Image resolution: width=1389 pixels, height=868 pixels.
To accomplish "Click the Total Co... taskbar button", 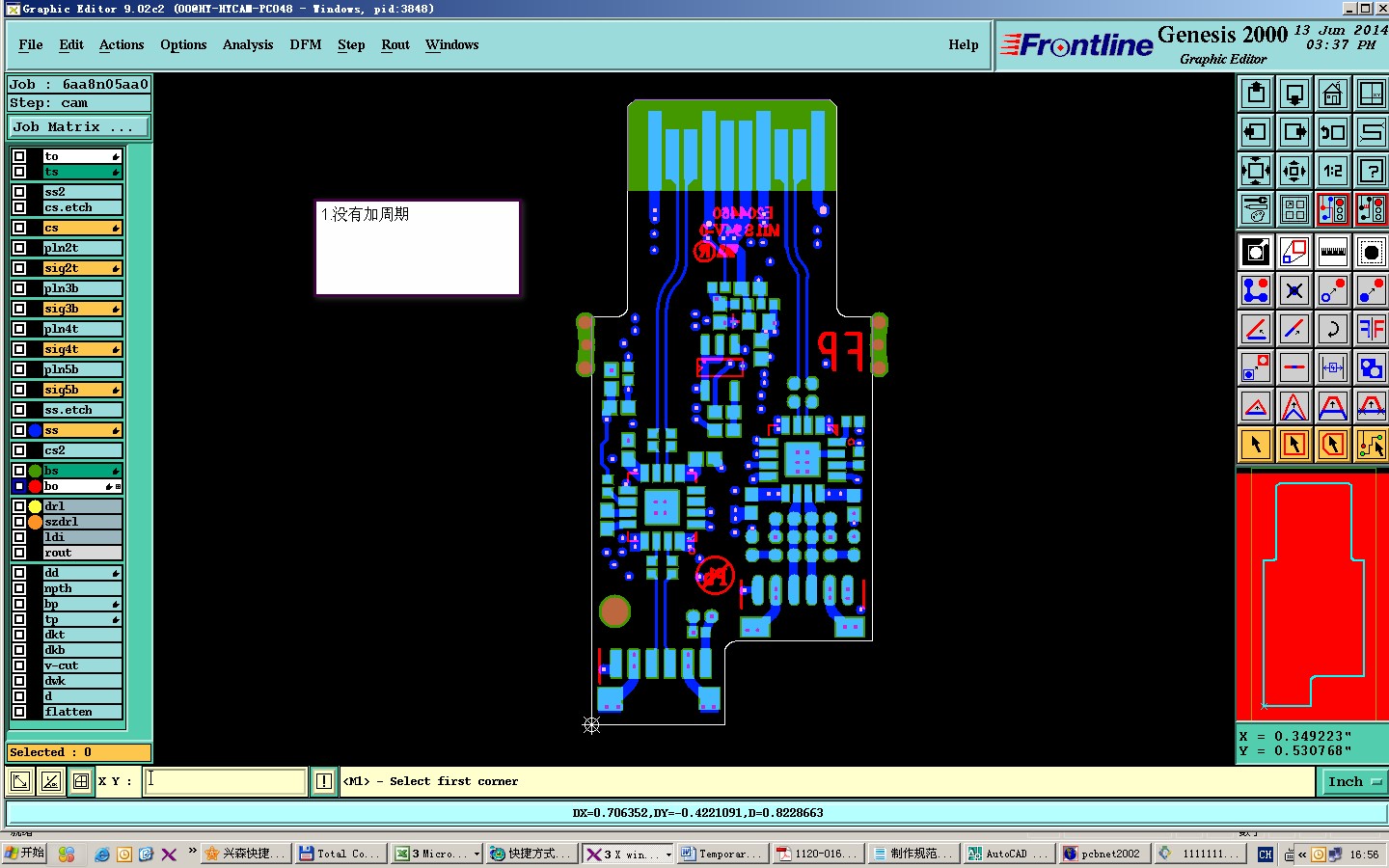I will coord(341,854).
